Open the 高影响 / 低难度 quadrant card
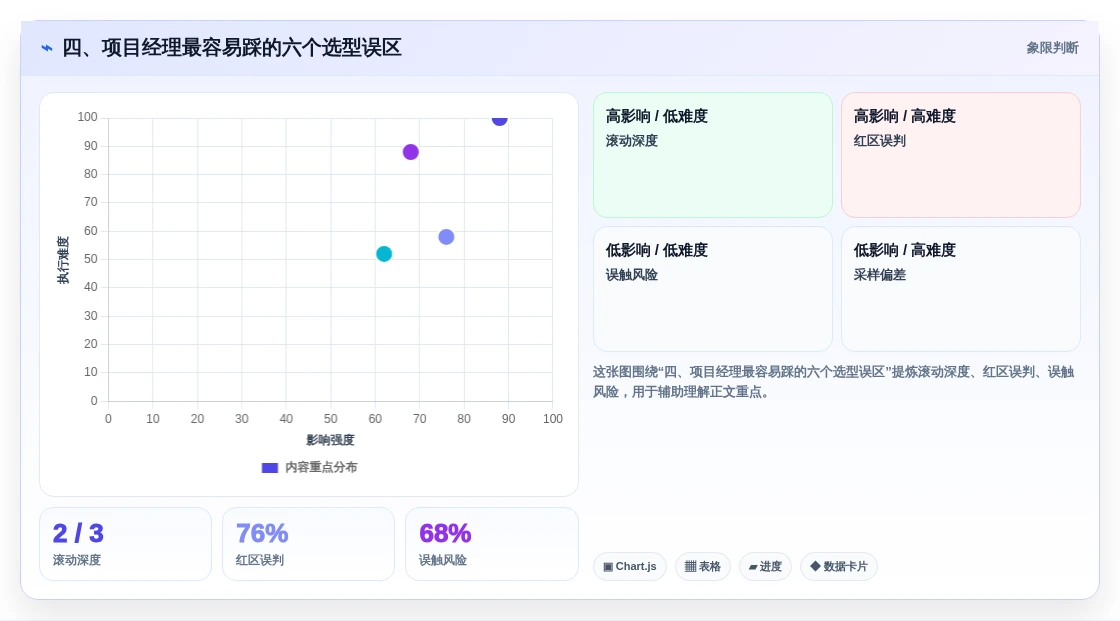 pos(713,155)
